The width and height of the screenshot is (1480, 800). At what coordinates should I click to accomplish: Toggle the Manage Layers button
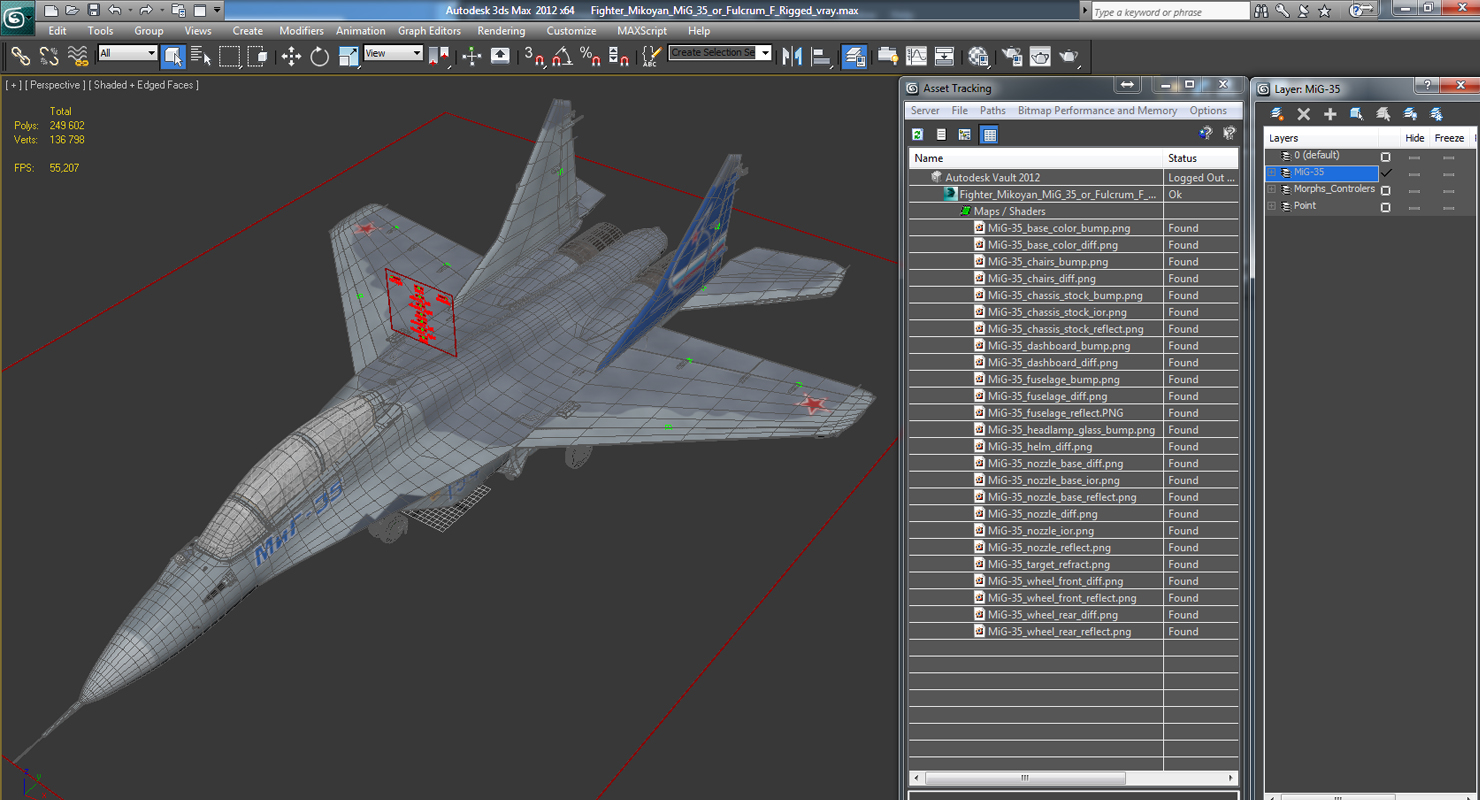tap(854, 57)
